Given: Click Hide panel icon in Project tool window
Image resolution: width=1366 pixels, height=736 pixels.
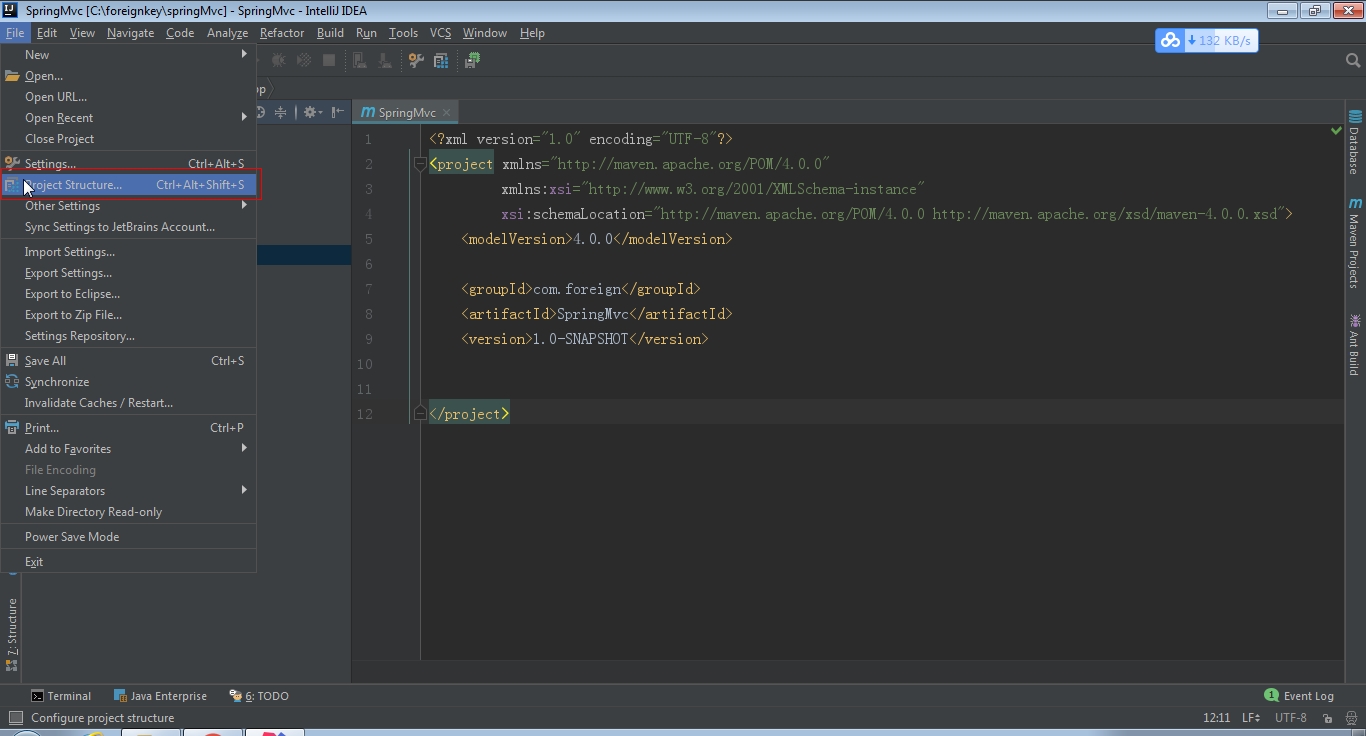Looking at the screenshot, I should click(x=338, y=112).
